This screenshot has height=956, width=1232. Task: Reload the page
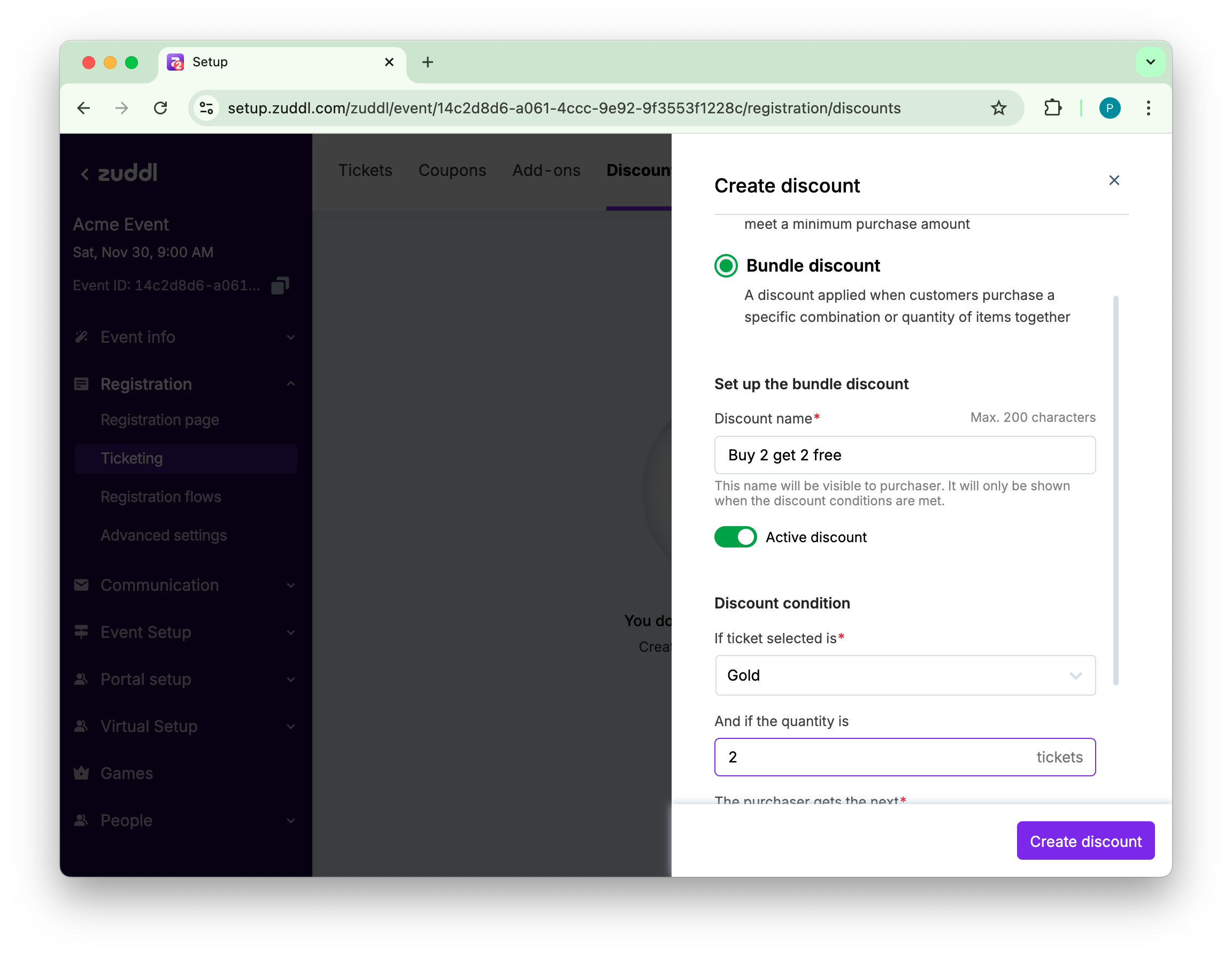tap(161, 107)
